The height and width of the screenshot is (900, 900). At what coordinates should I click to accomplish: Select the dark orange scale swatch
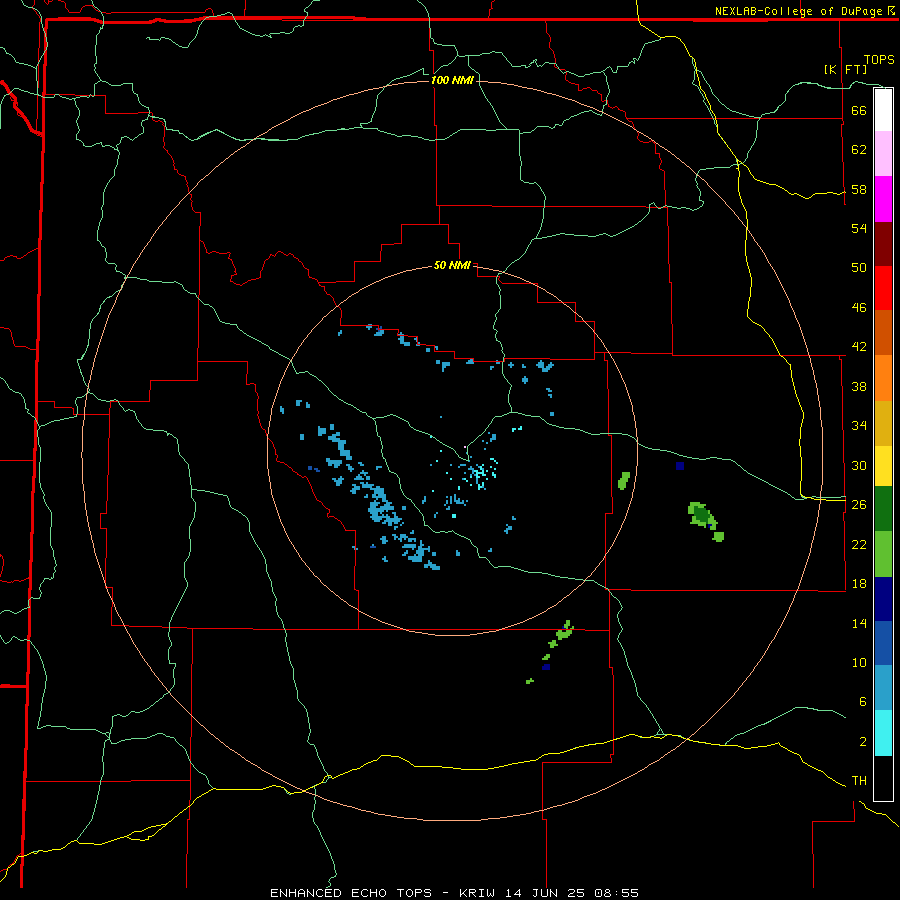[883, 332]
